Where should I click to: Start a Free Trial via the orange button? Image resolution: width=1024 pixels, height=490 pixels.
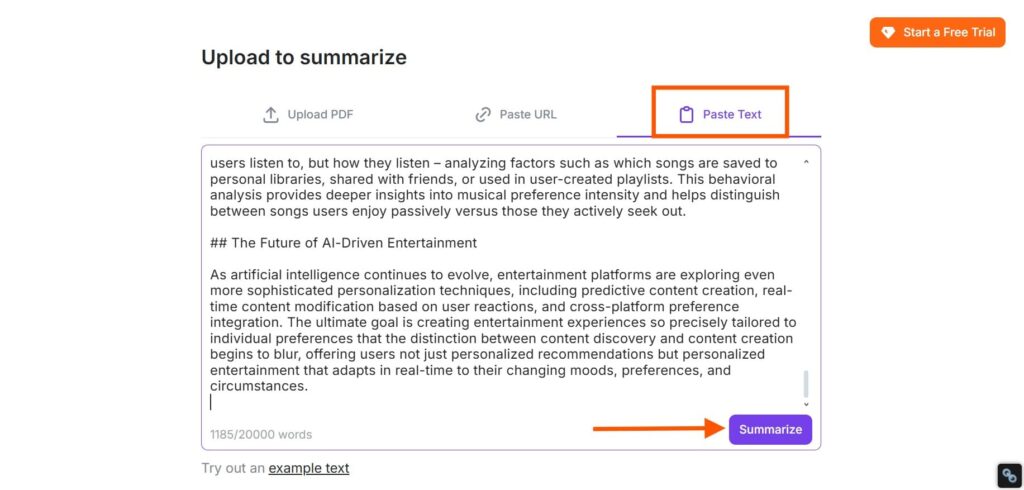click(x=937, y=32)
